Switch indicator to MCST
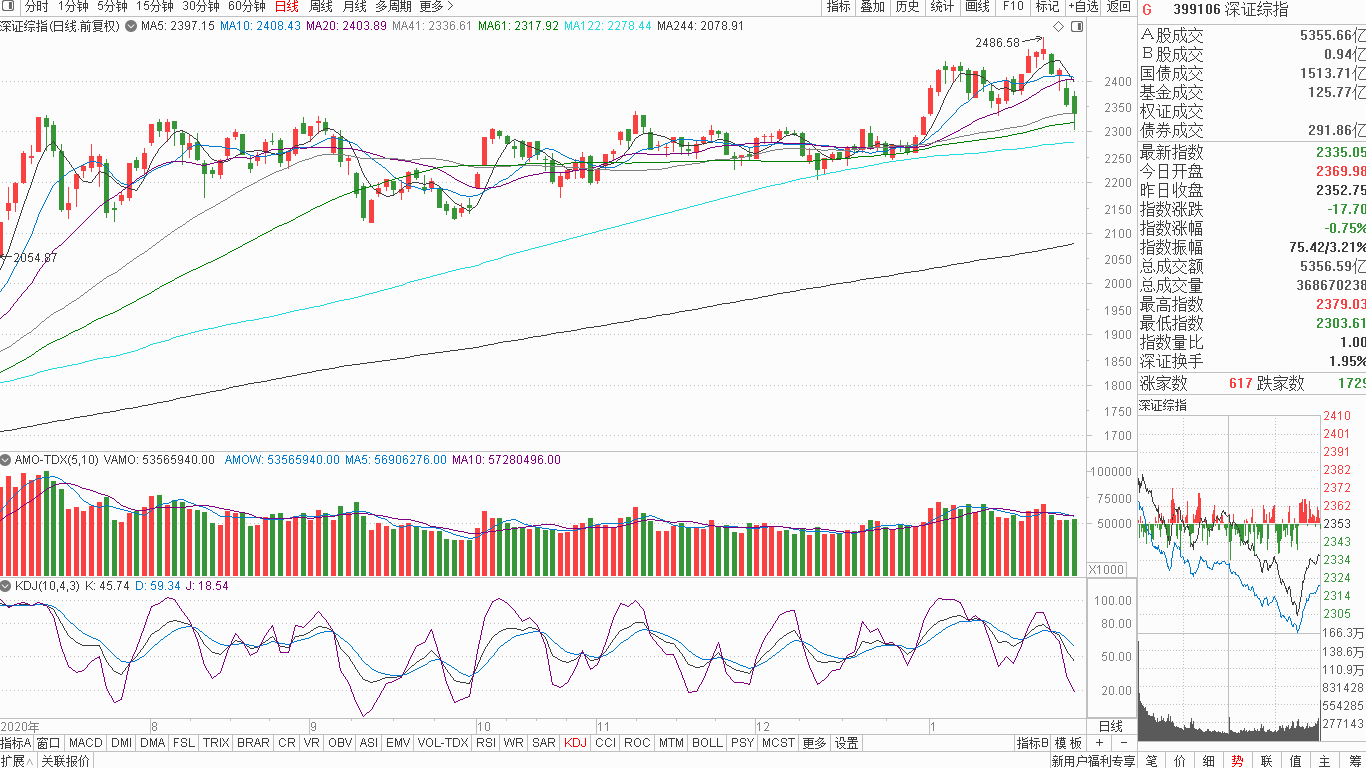The width and height of the screenshot is (1366, 768). 778,743
